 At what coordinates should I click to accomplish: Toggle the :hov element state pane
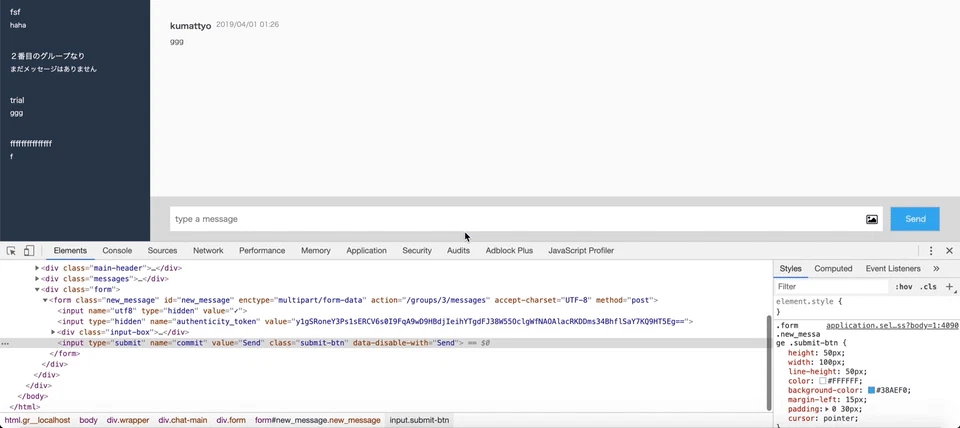(904, 287)
